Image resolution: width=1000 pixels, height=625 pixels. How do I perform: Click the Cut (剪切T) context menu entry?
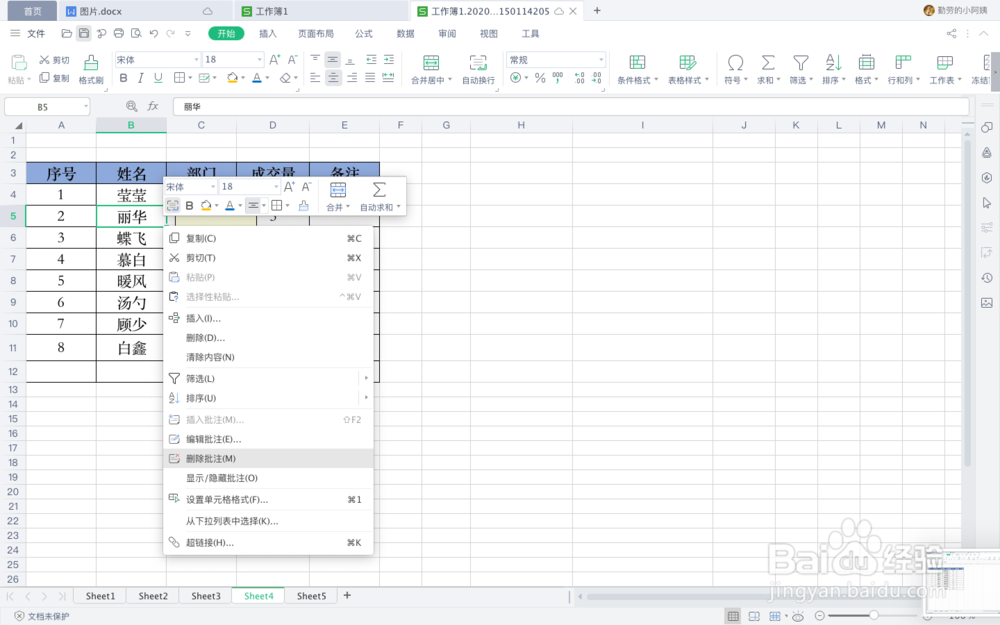[x=268, y=258]
